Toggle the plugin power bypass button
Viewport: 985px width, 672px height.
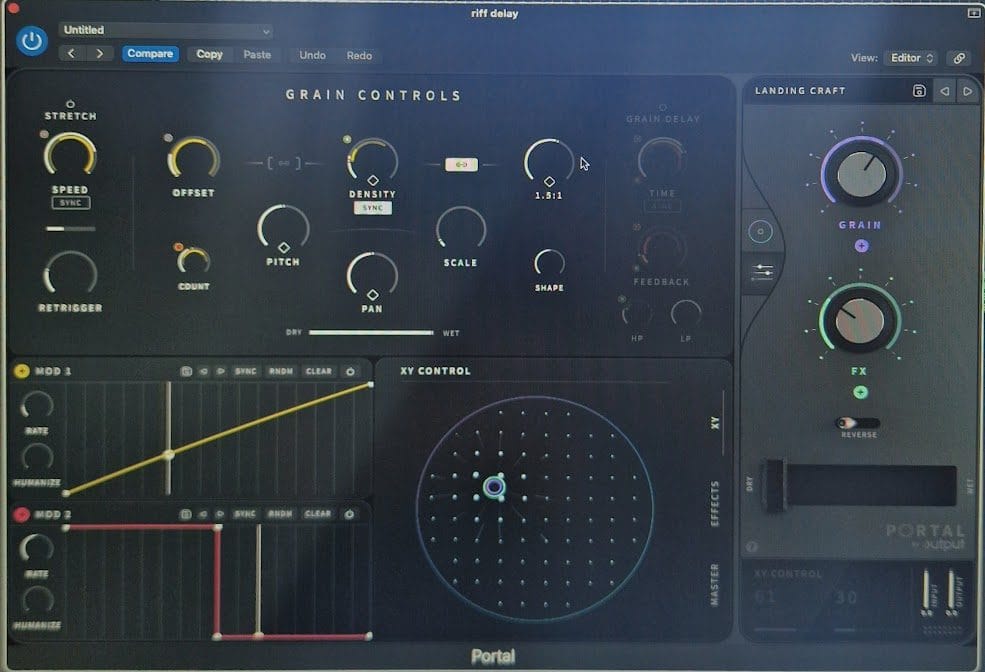[x=32, y=41]
